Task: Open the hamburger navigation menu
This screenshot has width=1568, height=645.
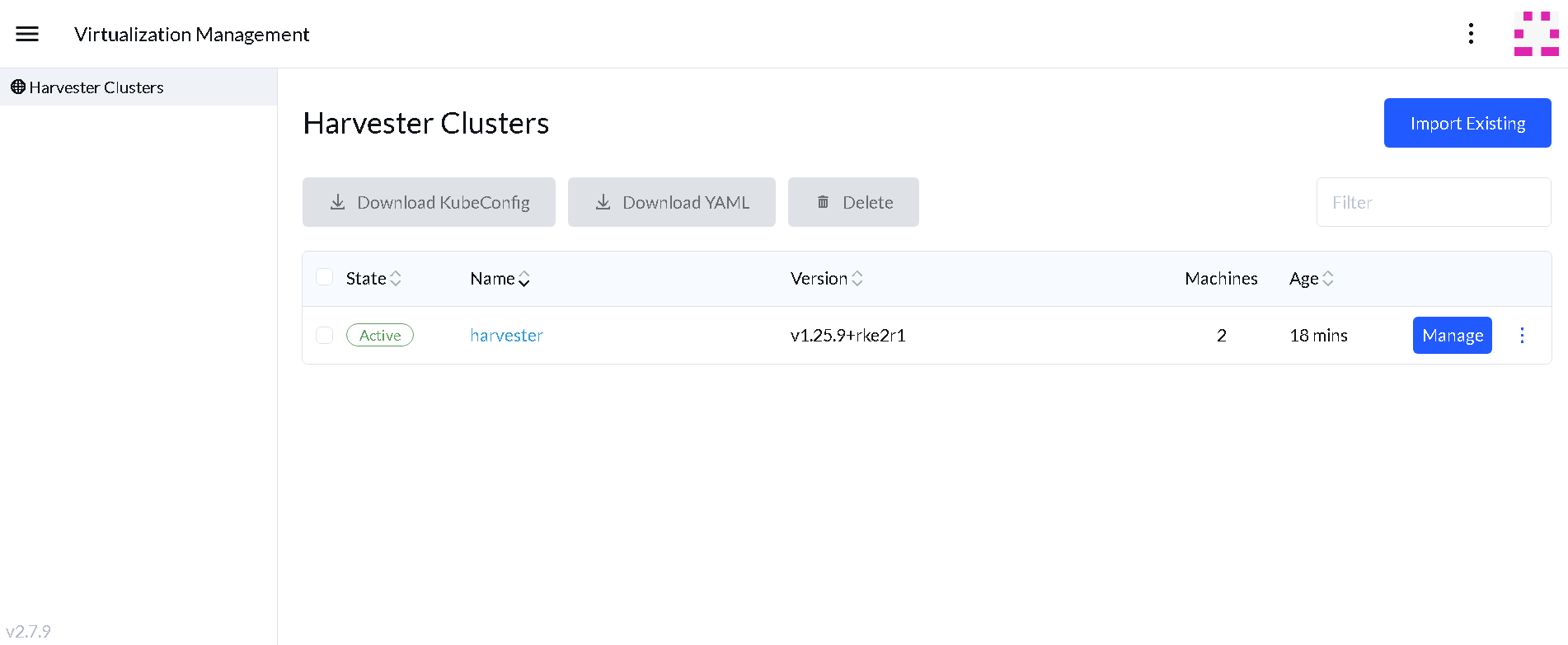Action: point(27,34)
